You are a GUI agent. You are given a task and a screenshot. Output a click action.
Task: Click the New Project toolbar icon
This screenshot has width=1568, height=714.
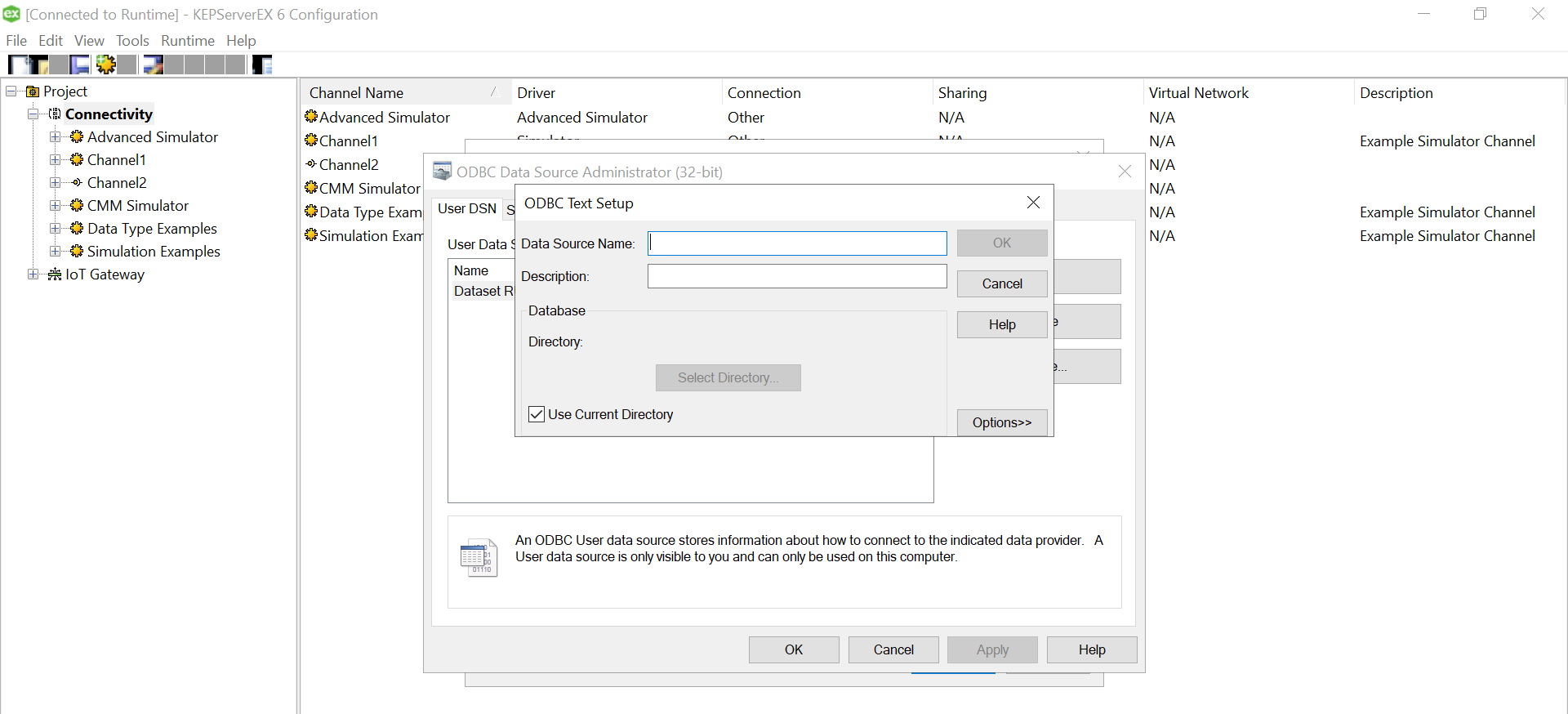[x=18, y=65]
